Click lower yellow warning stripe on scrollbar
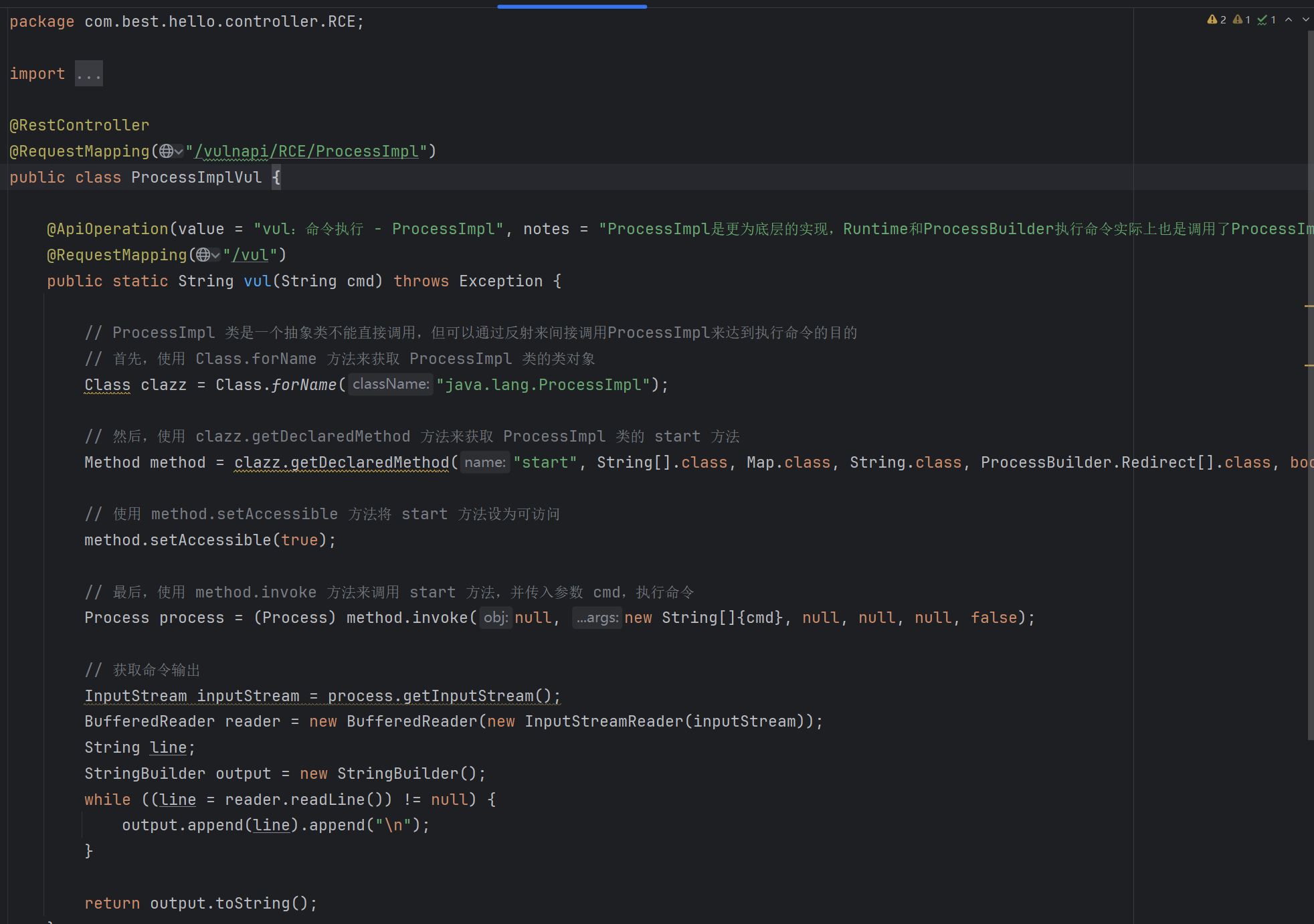The image size is (1314, 924). coord(1309,365)
